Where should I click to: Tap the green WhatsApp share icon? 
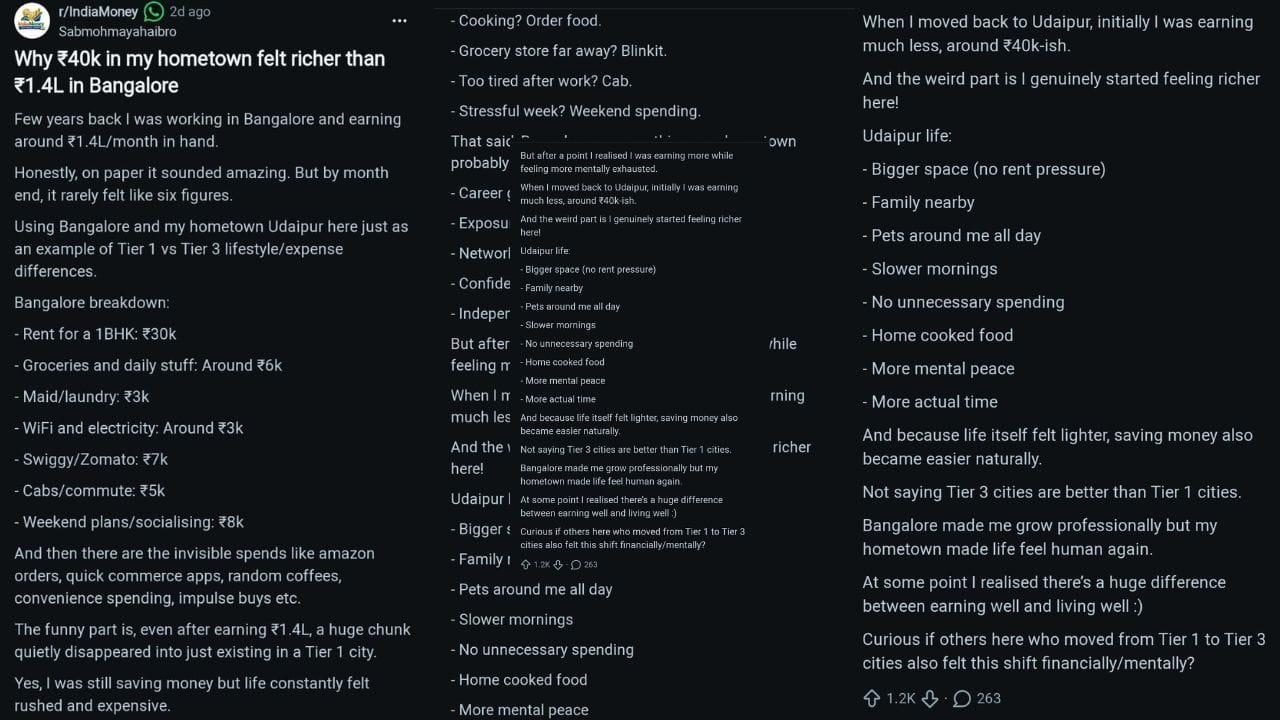point(154,12)
